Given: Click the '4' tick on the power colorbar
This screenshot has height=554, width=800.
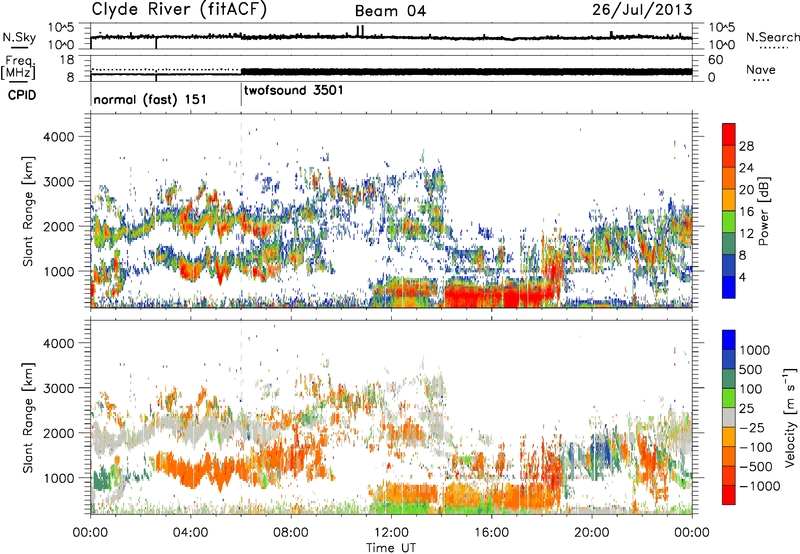Looking at the screenshot, I should [x=742, y=277].
